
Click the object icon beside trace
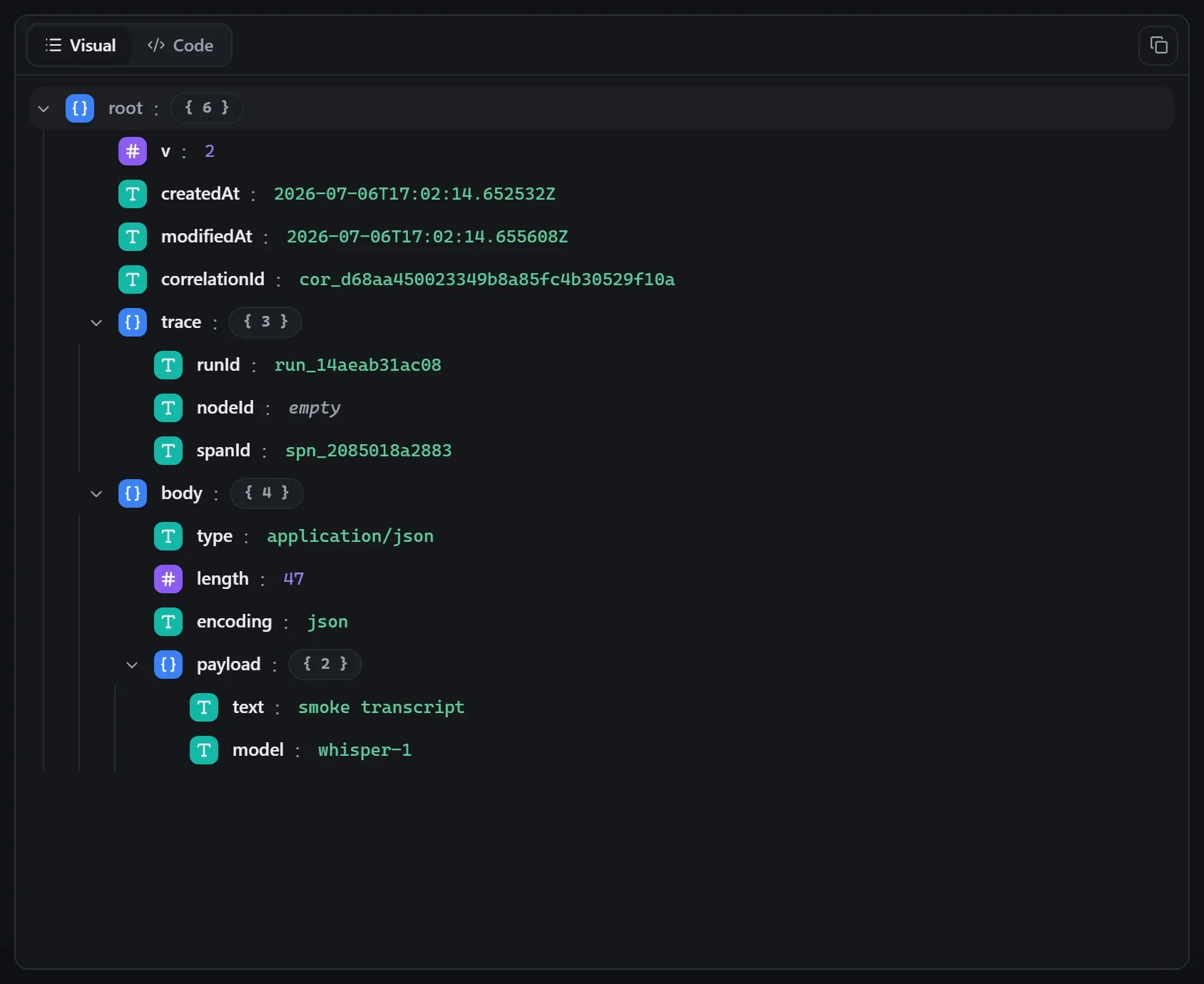point(133,322)
